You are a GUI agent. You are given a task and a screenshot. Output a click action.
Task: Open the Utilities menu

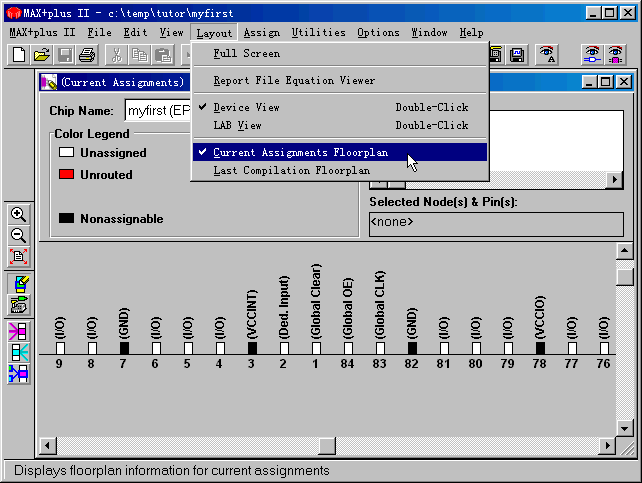pyautogui.click(x=319, y=33)
